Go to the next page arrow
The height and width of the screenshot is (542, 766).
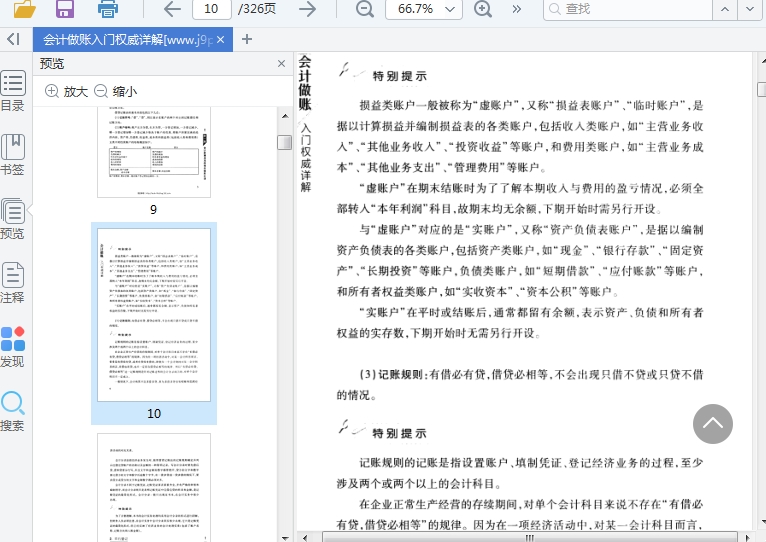307,9
